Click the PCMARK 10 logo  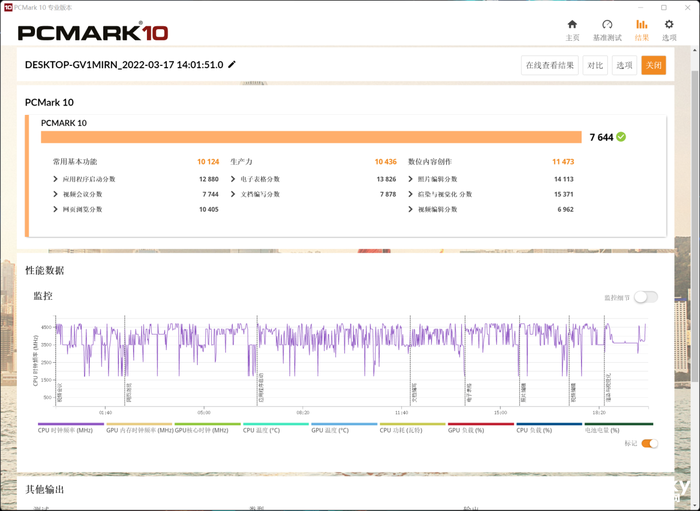93,32
